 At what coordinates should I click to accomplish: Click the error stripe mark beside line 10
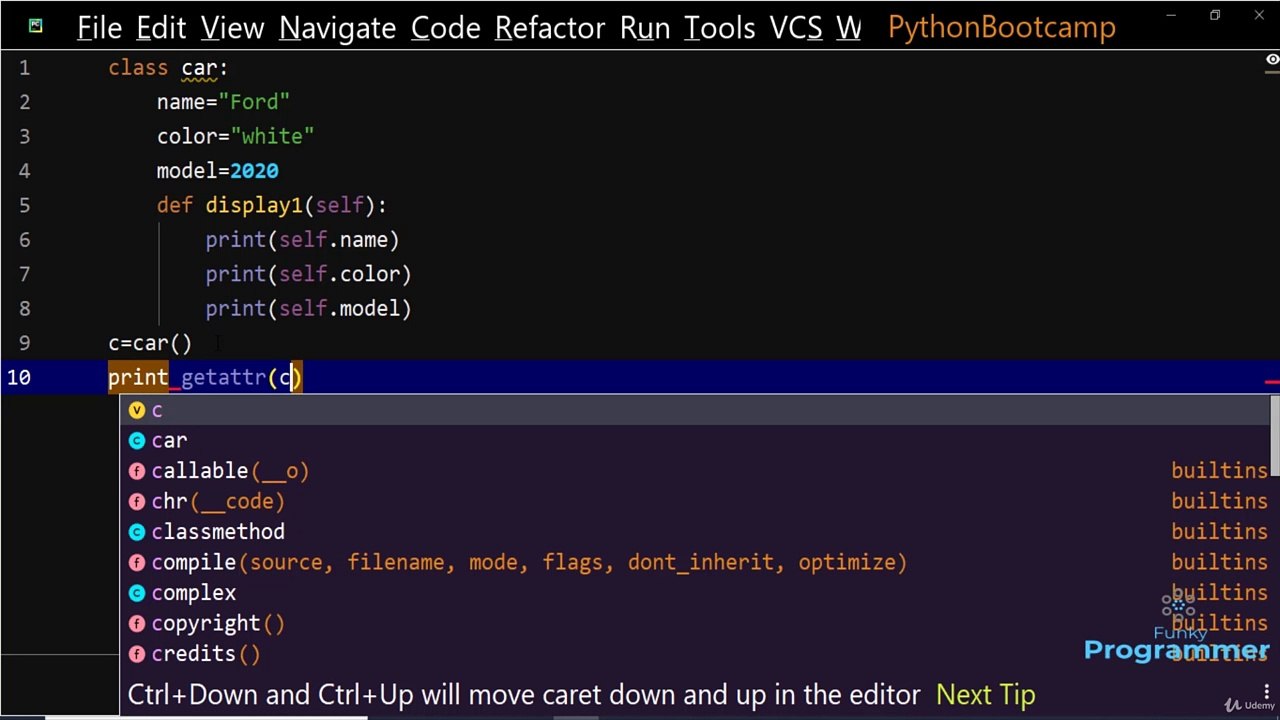click(1272, 381)
